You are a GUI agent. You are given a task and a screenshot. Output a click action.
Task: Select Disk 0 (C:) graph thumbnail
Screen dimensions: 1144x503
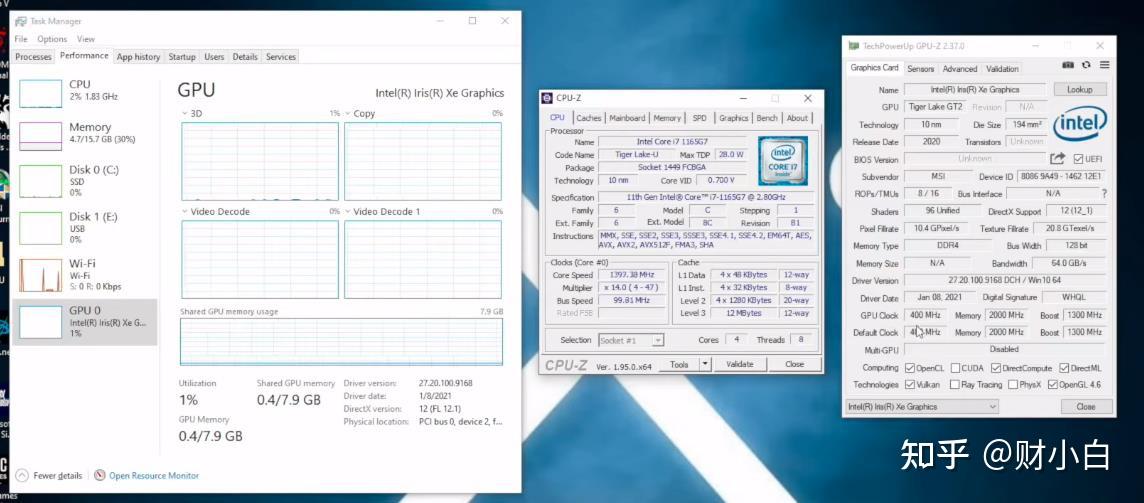[x=40, y=180]
